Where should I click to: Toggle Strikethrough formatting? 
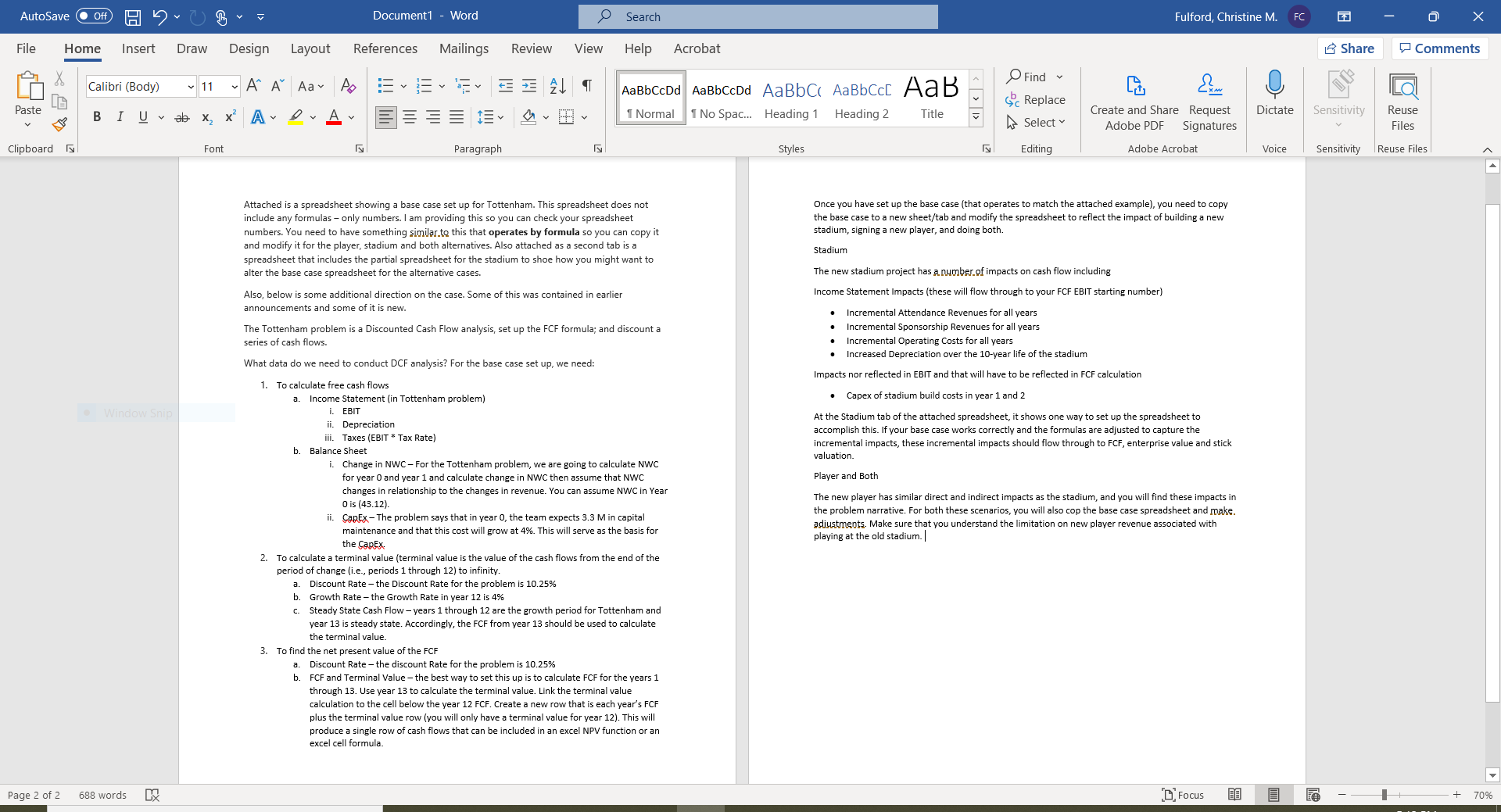(x=182, y=117)
